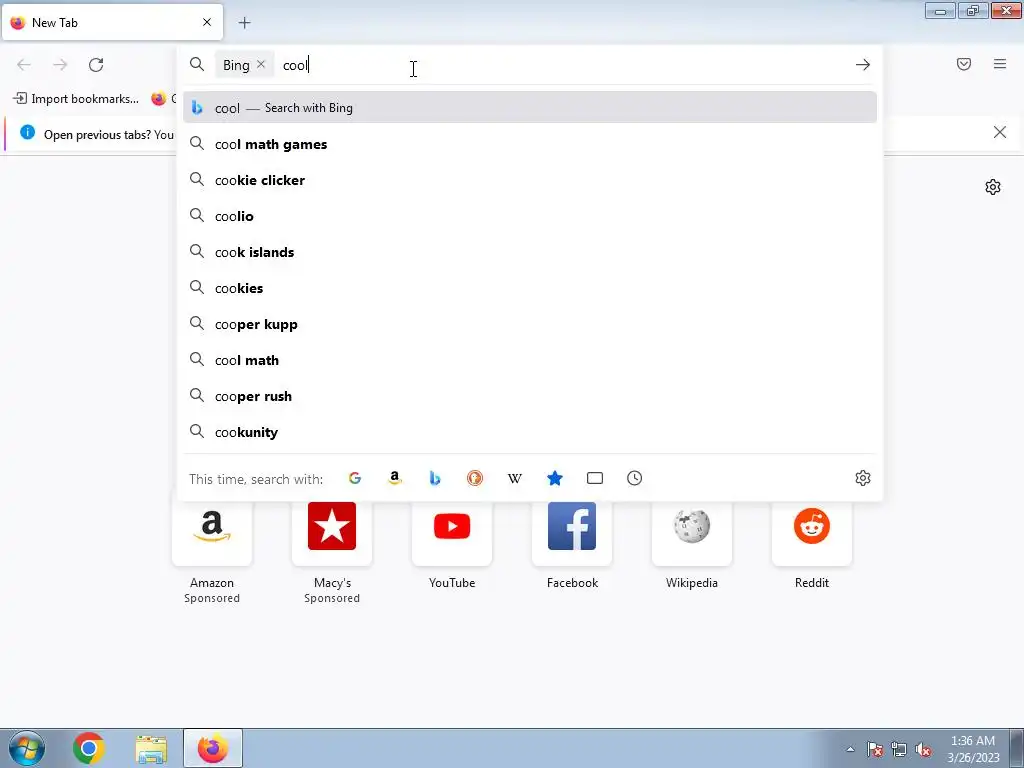Click Firefox taskbar button
Image resolution: width=1024 pixels, height=768 pixels.
(x=213, y=748)
